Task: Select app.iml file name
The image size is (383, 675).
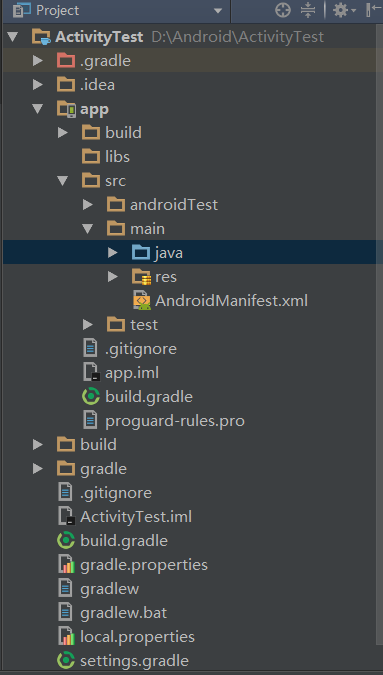Action: click(x=132, y=373)
